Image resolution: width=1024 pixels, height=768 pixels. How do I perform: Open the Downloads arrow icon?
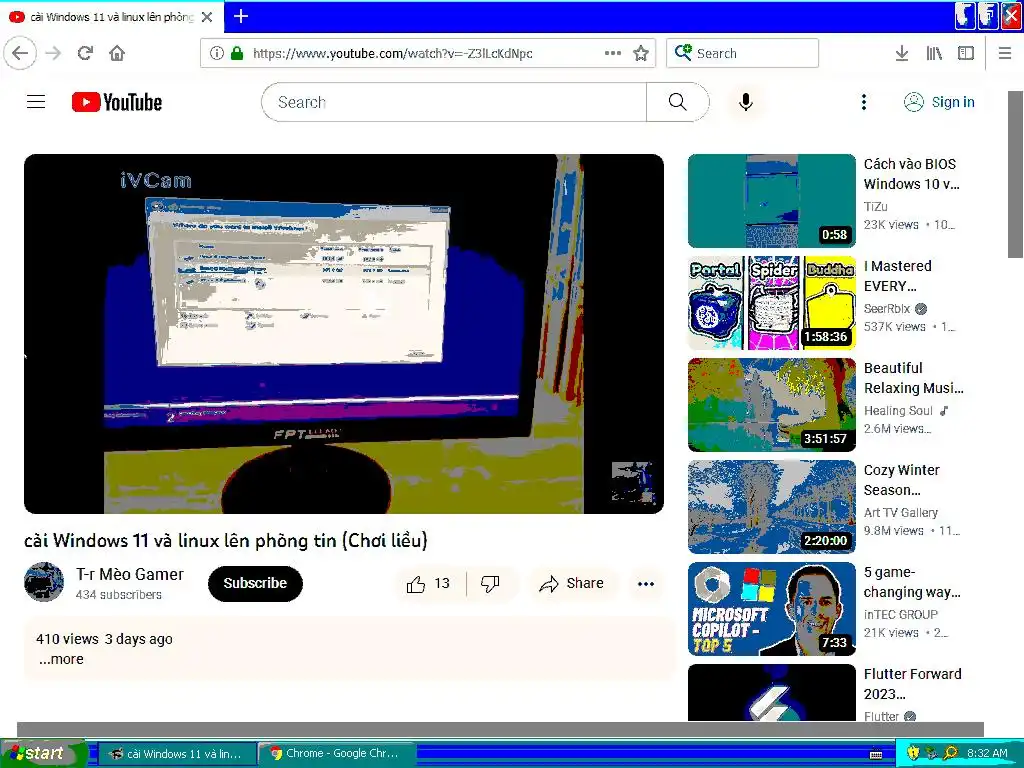tap(901, 53)
